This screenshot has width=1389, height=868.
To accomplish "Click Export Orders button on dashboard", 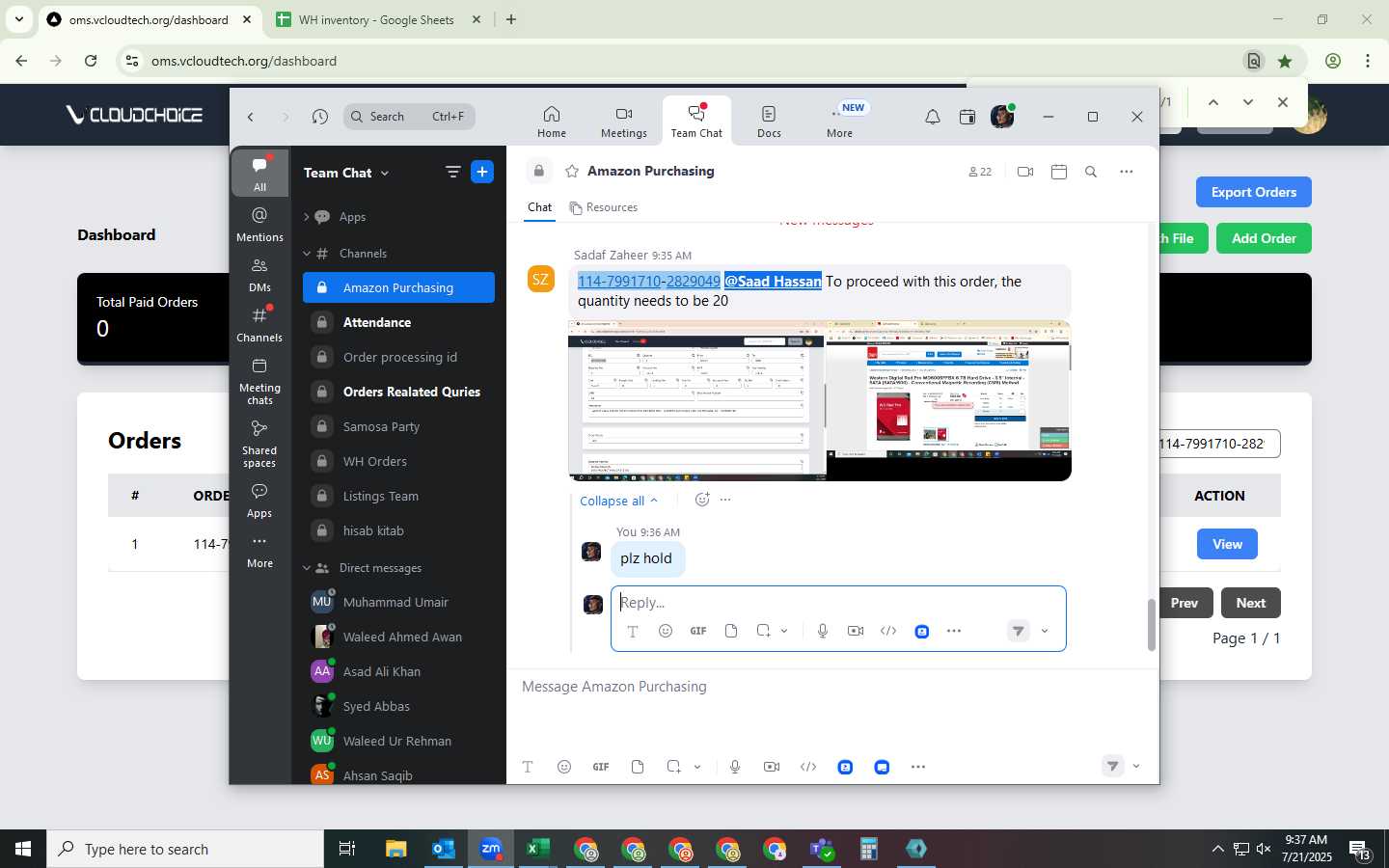I will coord(1253,192).
